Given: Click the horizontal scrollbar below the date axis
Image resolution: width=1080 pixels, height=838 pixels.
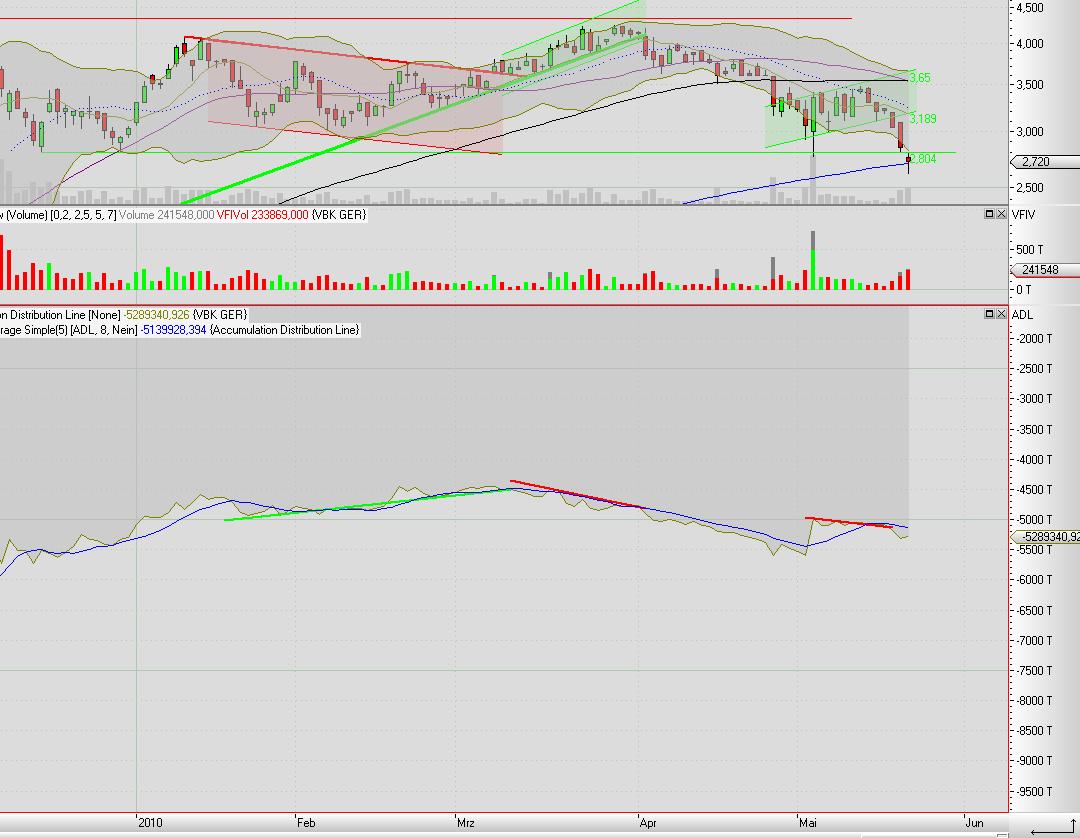Looking at the screenshot, I should (504, 835).
